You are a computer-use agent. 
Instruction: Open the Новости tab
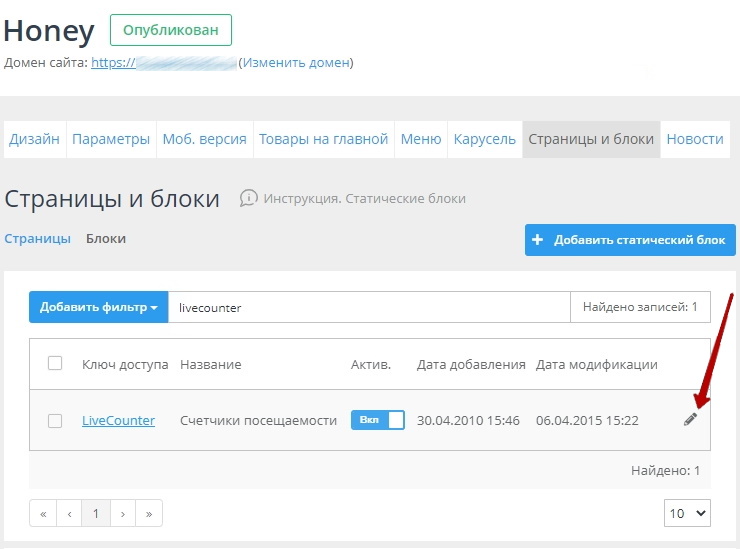(694, 139)
